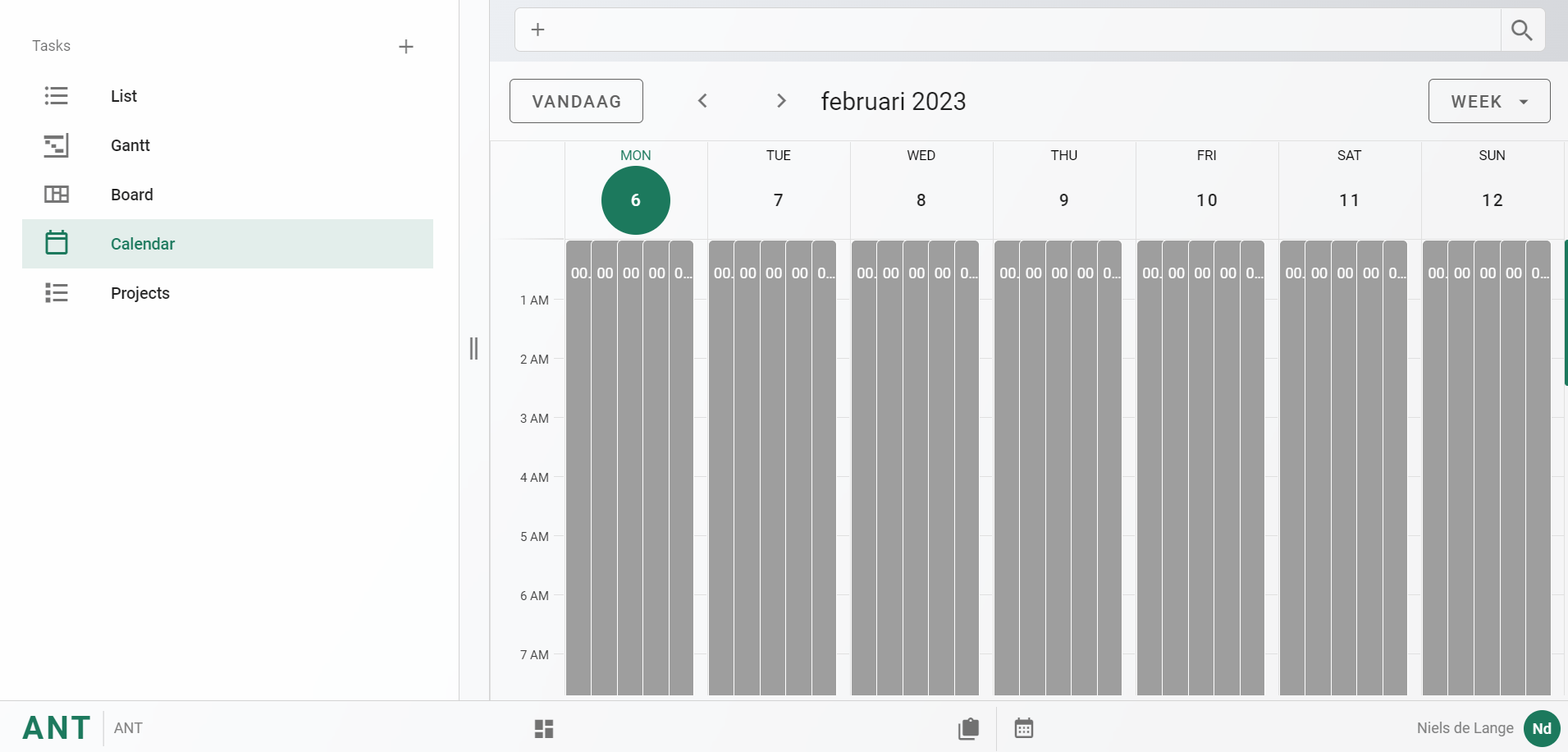
Task: Select Monday 6 date circle
Action: pos(635,200)
